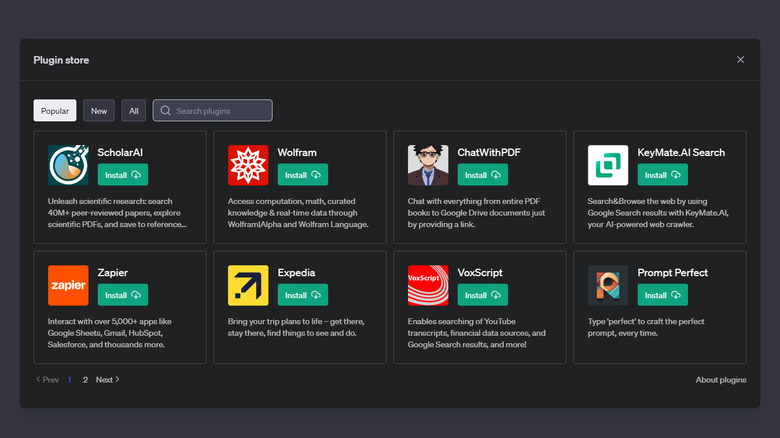Click the Expedia yellow arrow logo
Image resolution: width=780 pixels, height=438 pixels.
[248, 285]
